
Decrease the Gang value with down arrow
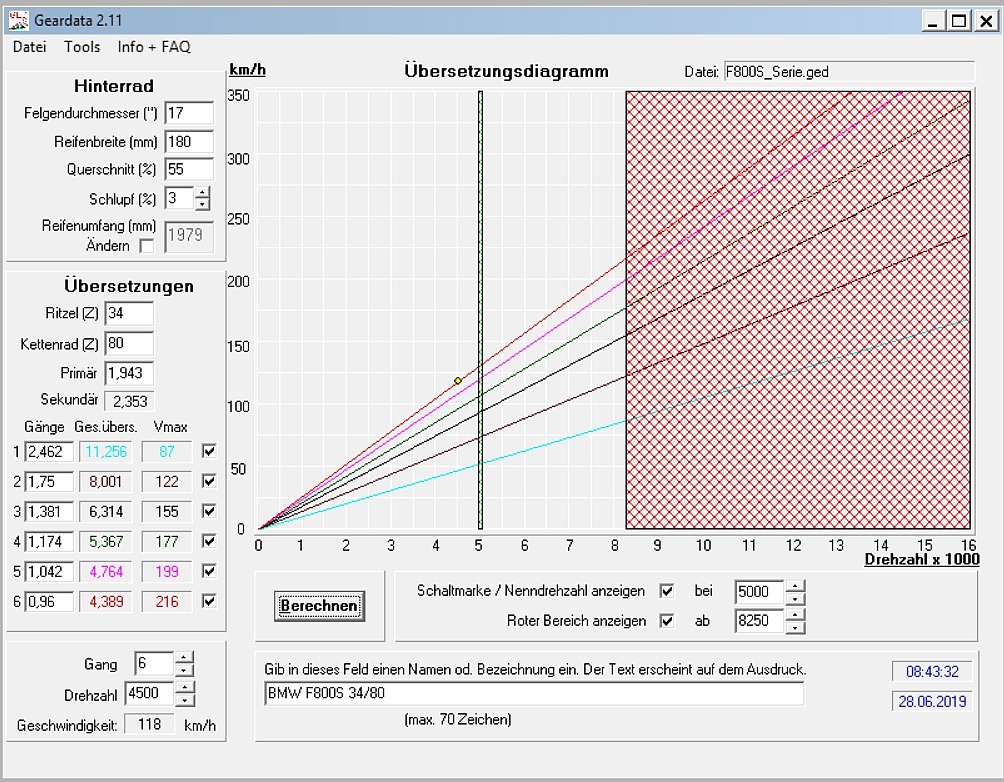tap(183, 671)
